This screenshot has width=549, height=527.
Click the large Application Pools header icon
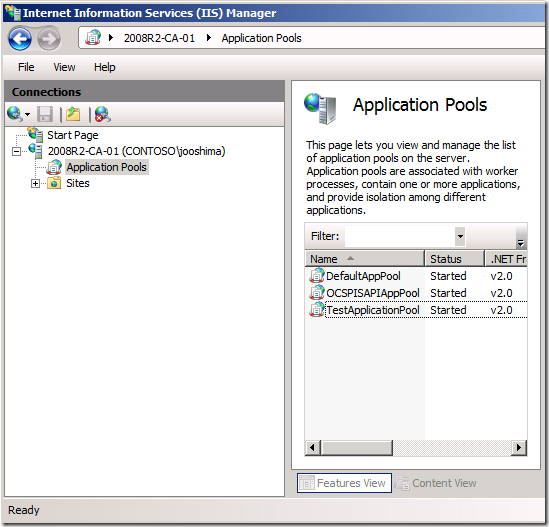pyautogui.click(x=320, y=108)
